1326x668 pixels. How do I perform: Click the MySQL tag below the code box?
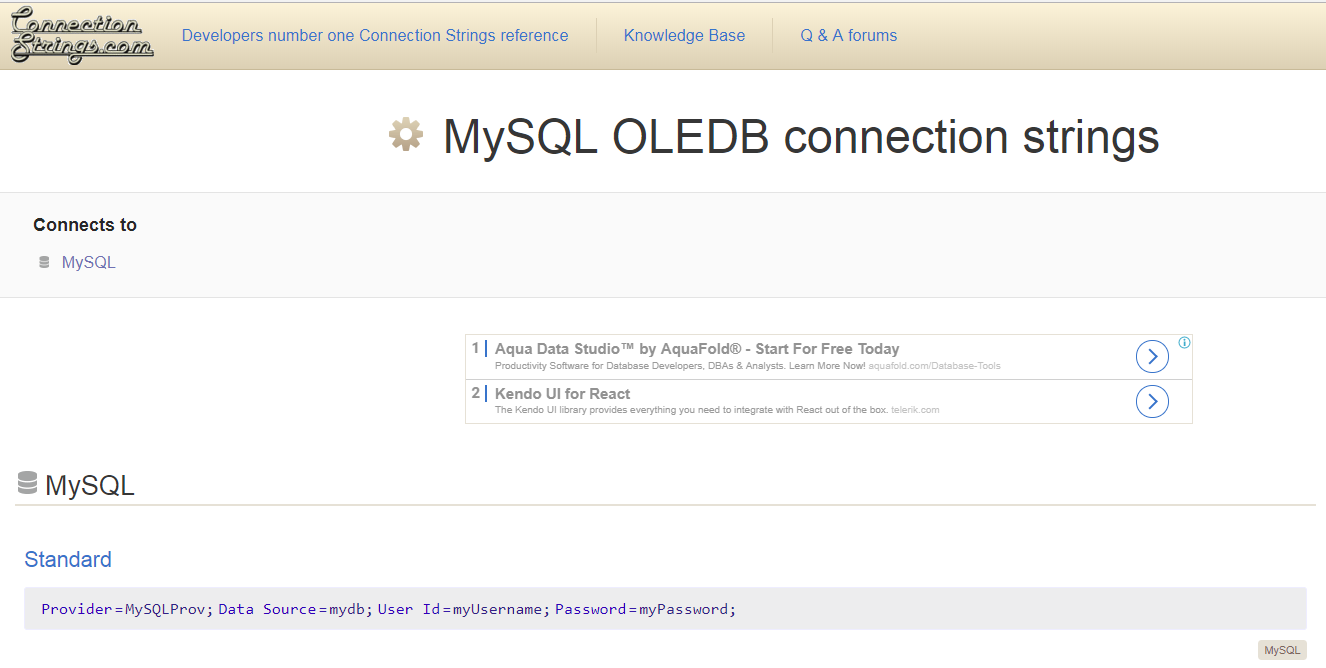1282,650
